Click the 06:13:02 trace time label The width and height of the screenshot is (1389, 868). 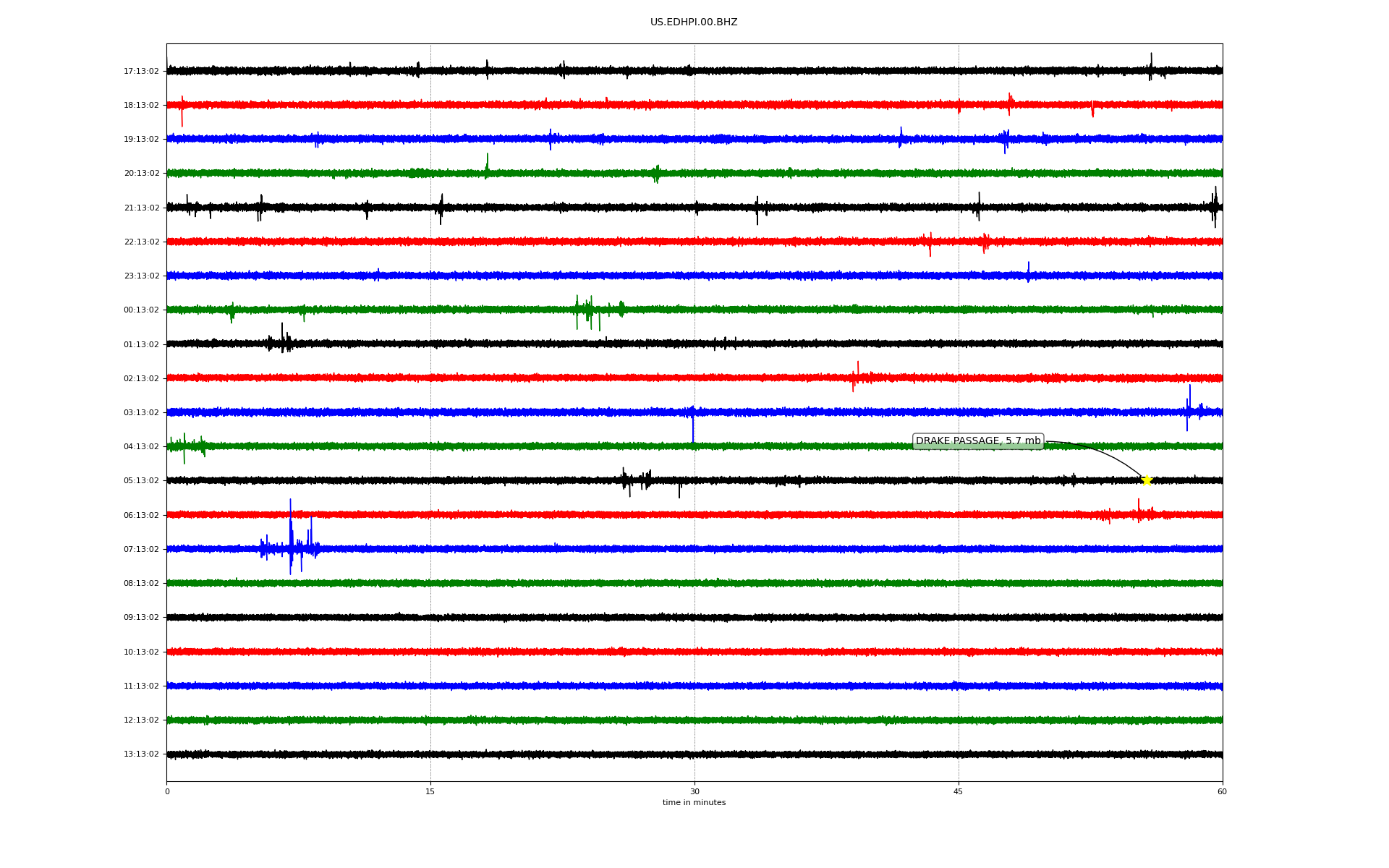pyautogui.click(x=141, y=515)
